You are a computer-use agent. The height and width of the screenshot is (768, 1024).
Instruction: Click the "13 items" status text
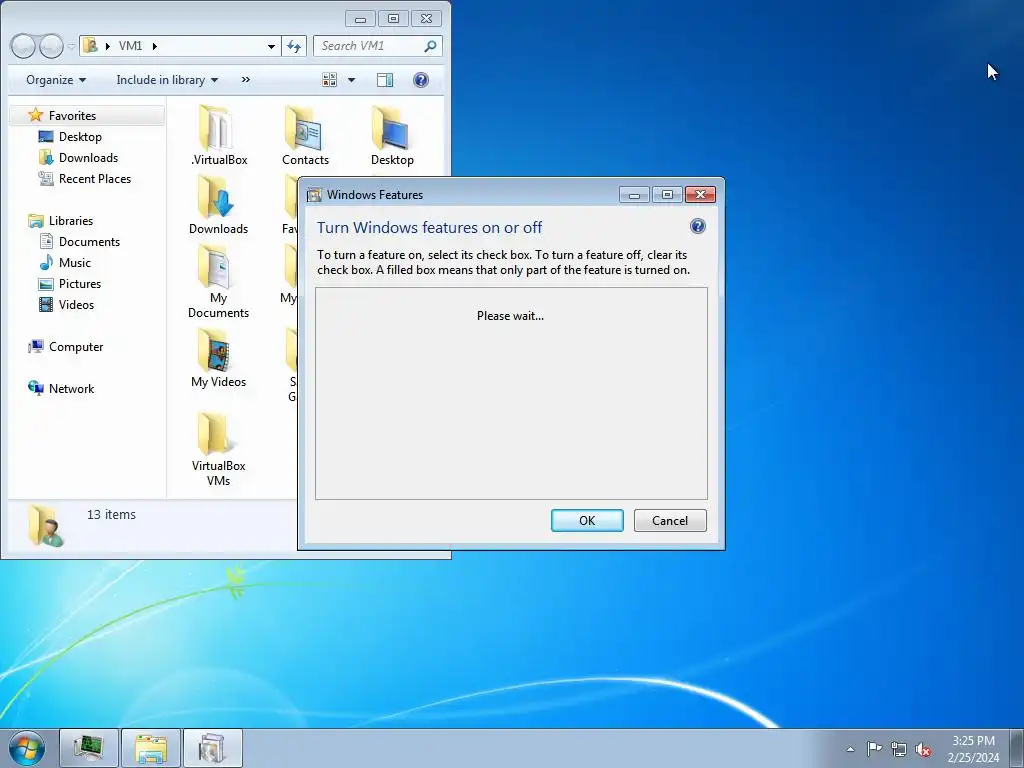pos(111,515)
